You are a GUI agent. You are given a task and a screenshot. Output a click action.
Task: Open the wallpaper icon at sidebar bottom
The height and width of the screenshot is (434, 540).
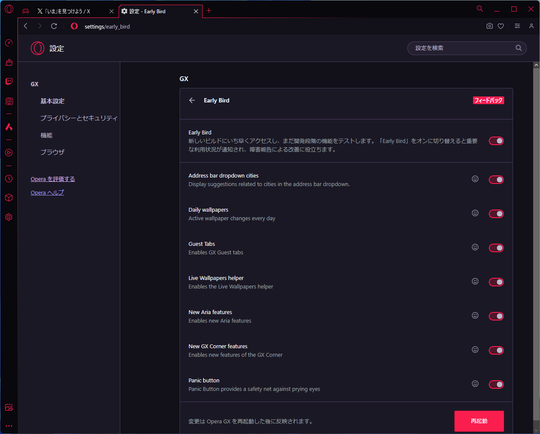pyautogui.click(x=9, y=407)
